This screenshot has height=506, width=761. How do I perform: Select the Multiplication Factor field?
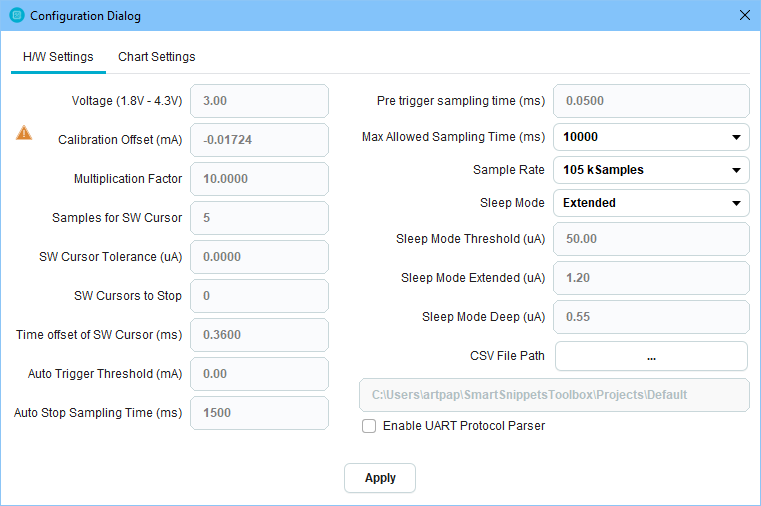pyautogui.click(x=259, y=179)
